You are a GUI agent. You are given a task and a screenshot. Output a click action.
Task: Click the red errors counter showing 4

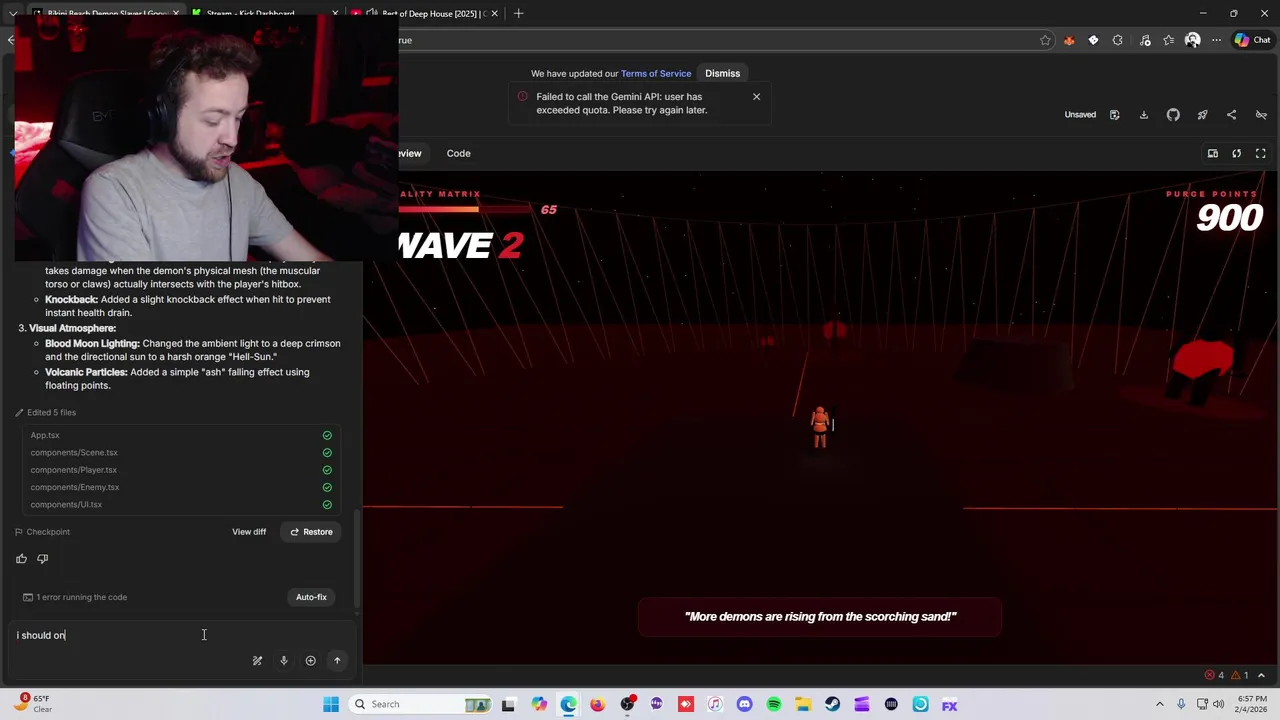pos(1214,675)
